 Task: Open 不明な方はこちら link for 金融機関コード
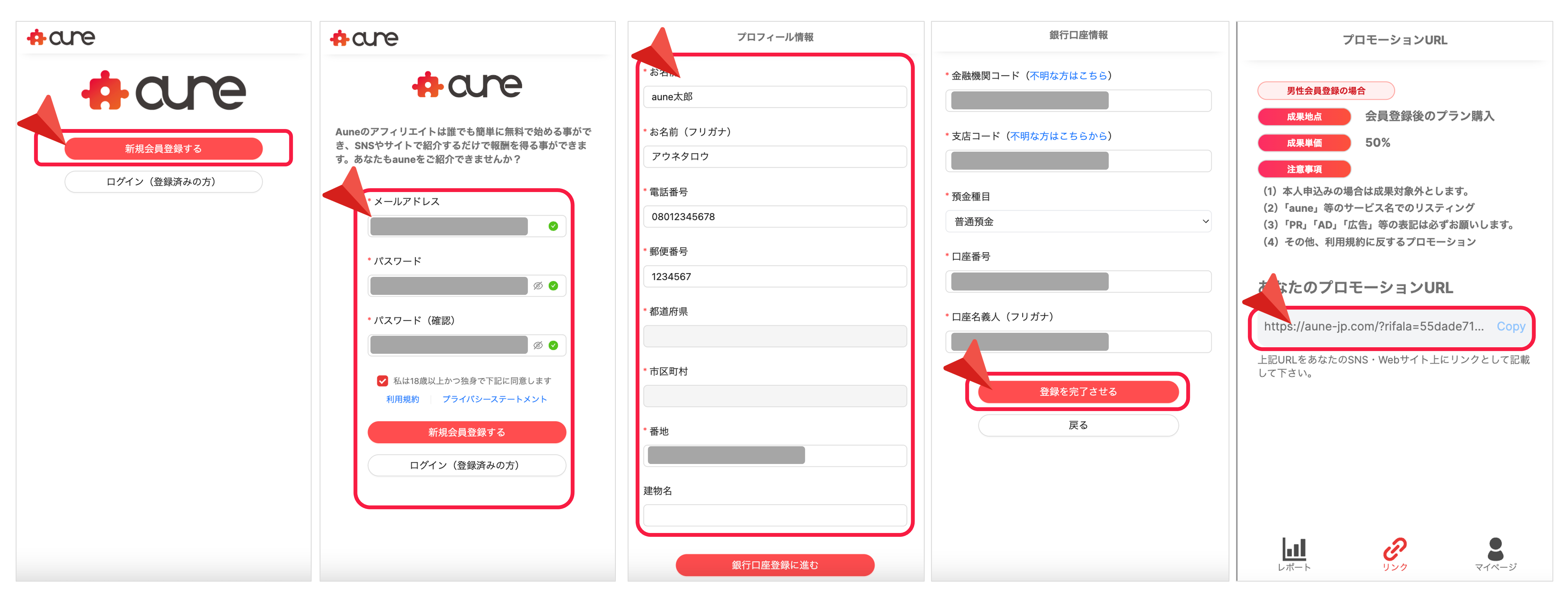click(x=1068, y=76)
